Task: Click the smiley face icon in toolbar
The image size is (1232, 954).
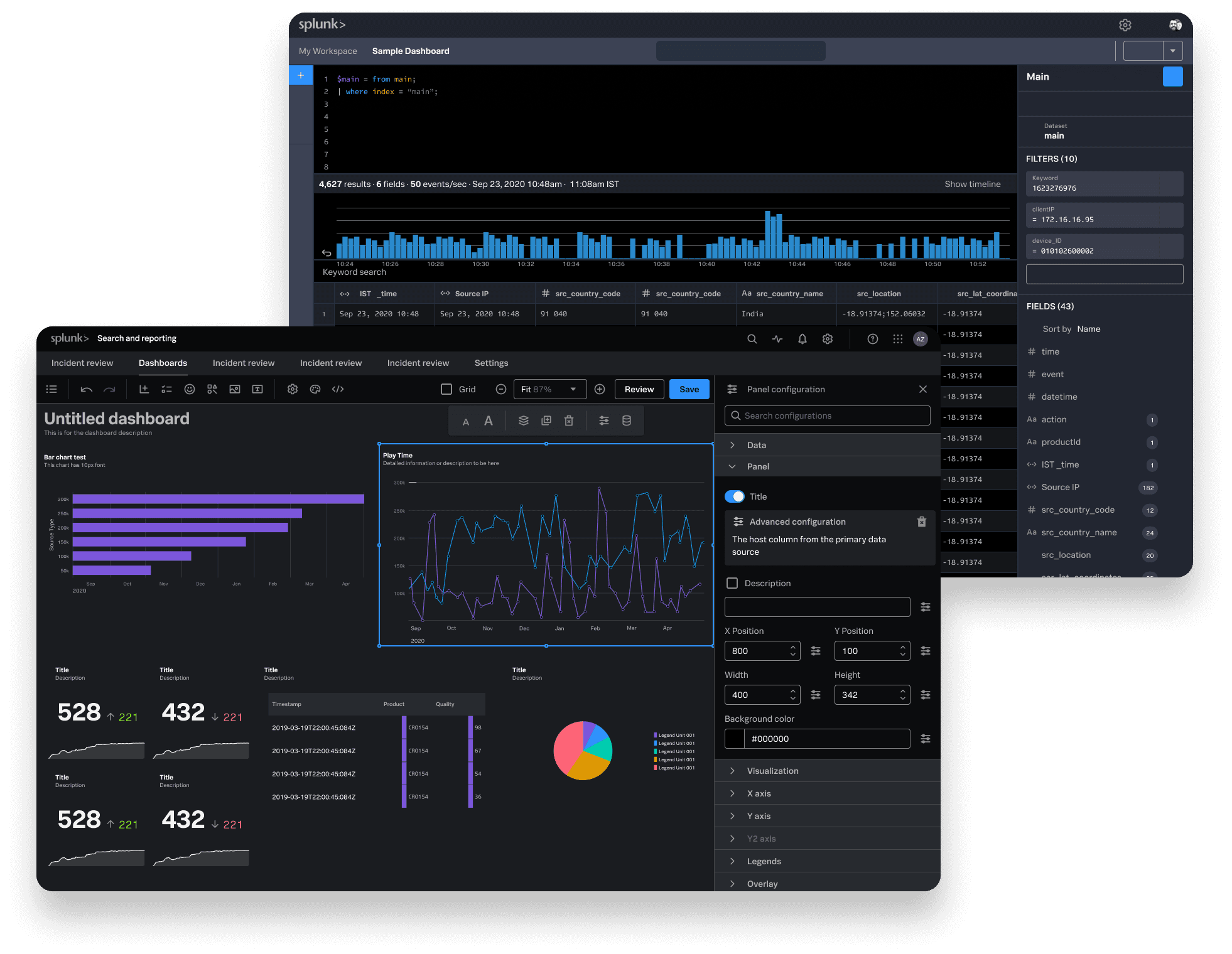Action: pos(189,389)
